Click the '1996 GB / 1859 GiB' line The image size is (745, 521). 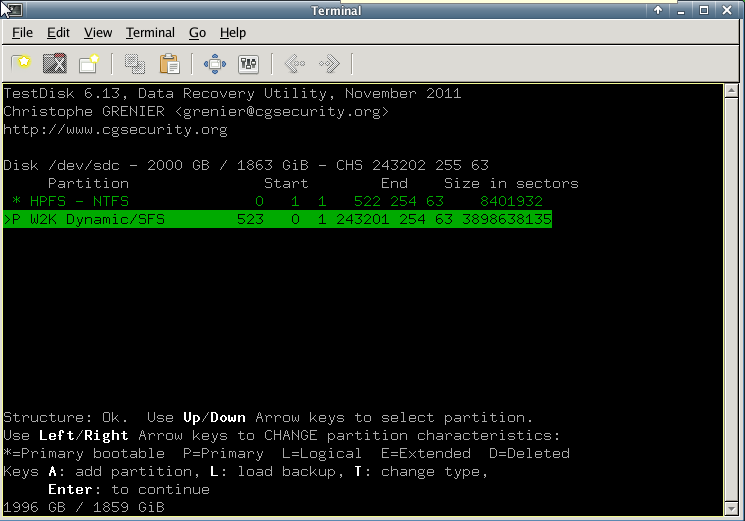[x=84, y=507]
